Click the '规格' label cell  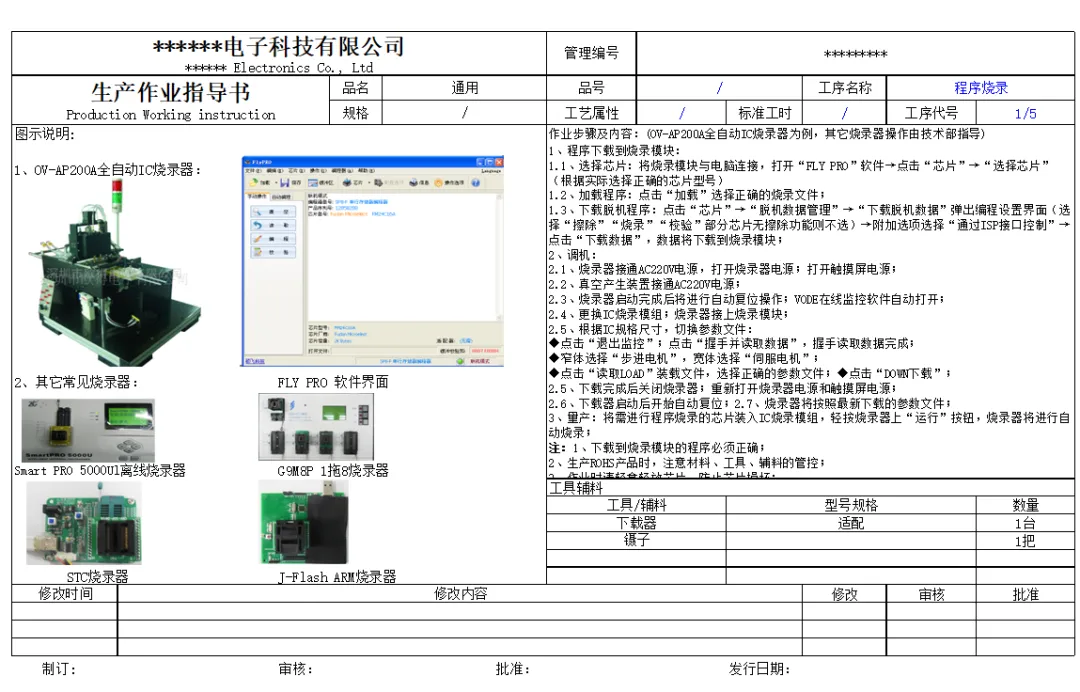pos(355,113)
